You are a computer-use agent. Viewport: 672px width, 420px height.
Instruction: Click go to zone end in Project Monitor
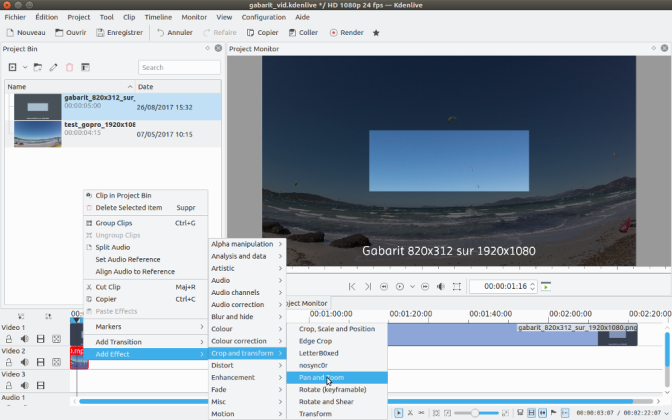click(x=368, y=286)
